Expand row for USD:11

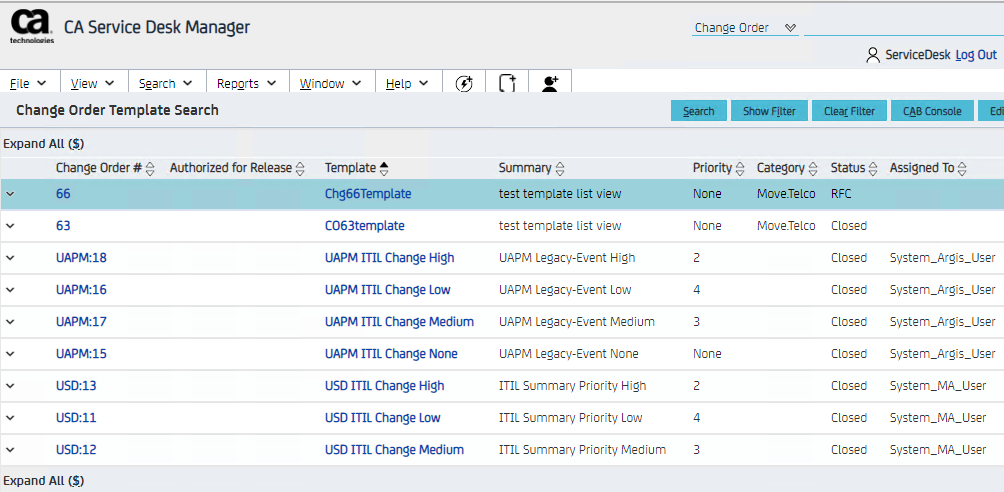pos(10,418)
